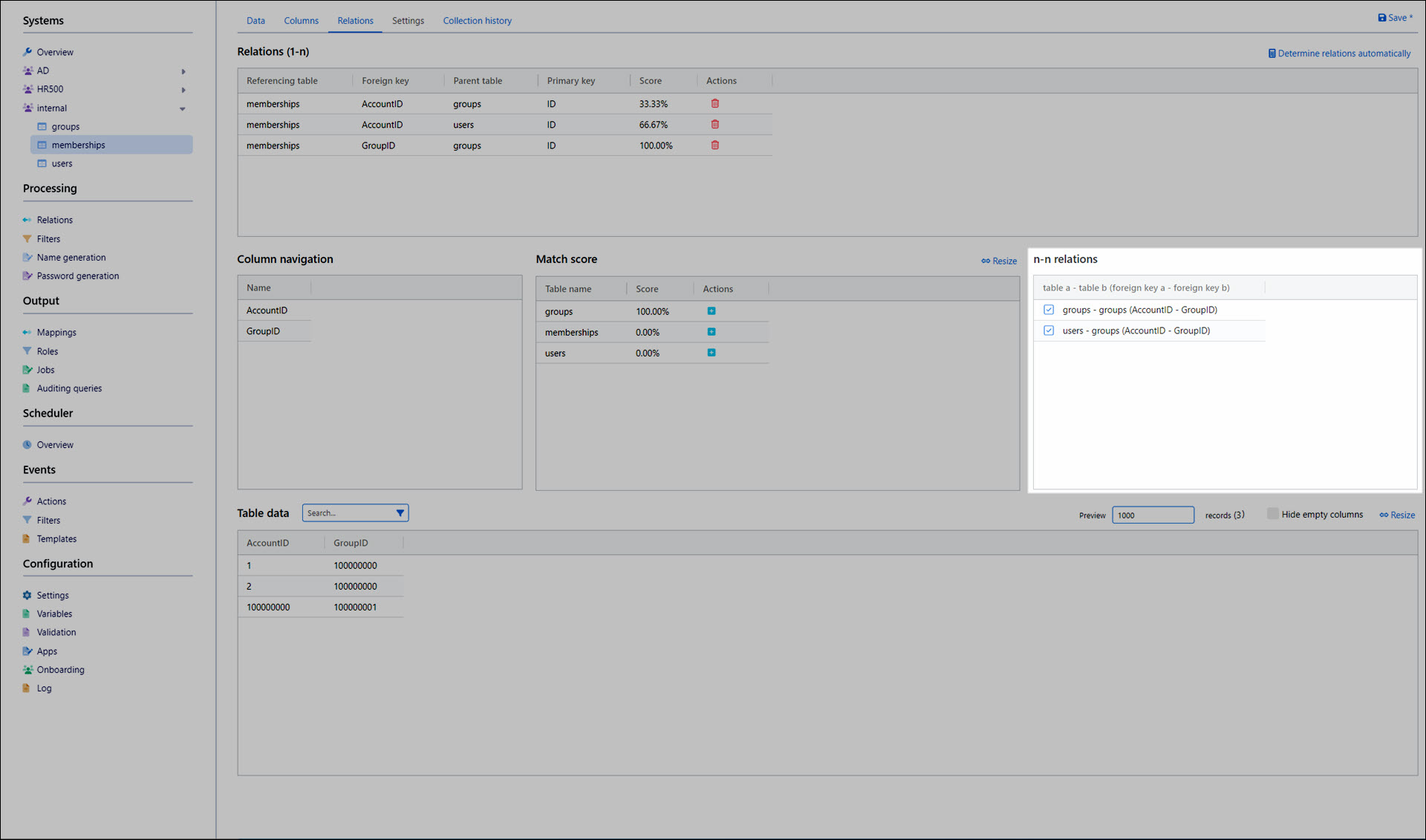Image resolution: width=1426 pixels, height=840 pixels.
Task: Open the Table data search filter dropdown
Action: coord(400,513)
